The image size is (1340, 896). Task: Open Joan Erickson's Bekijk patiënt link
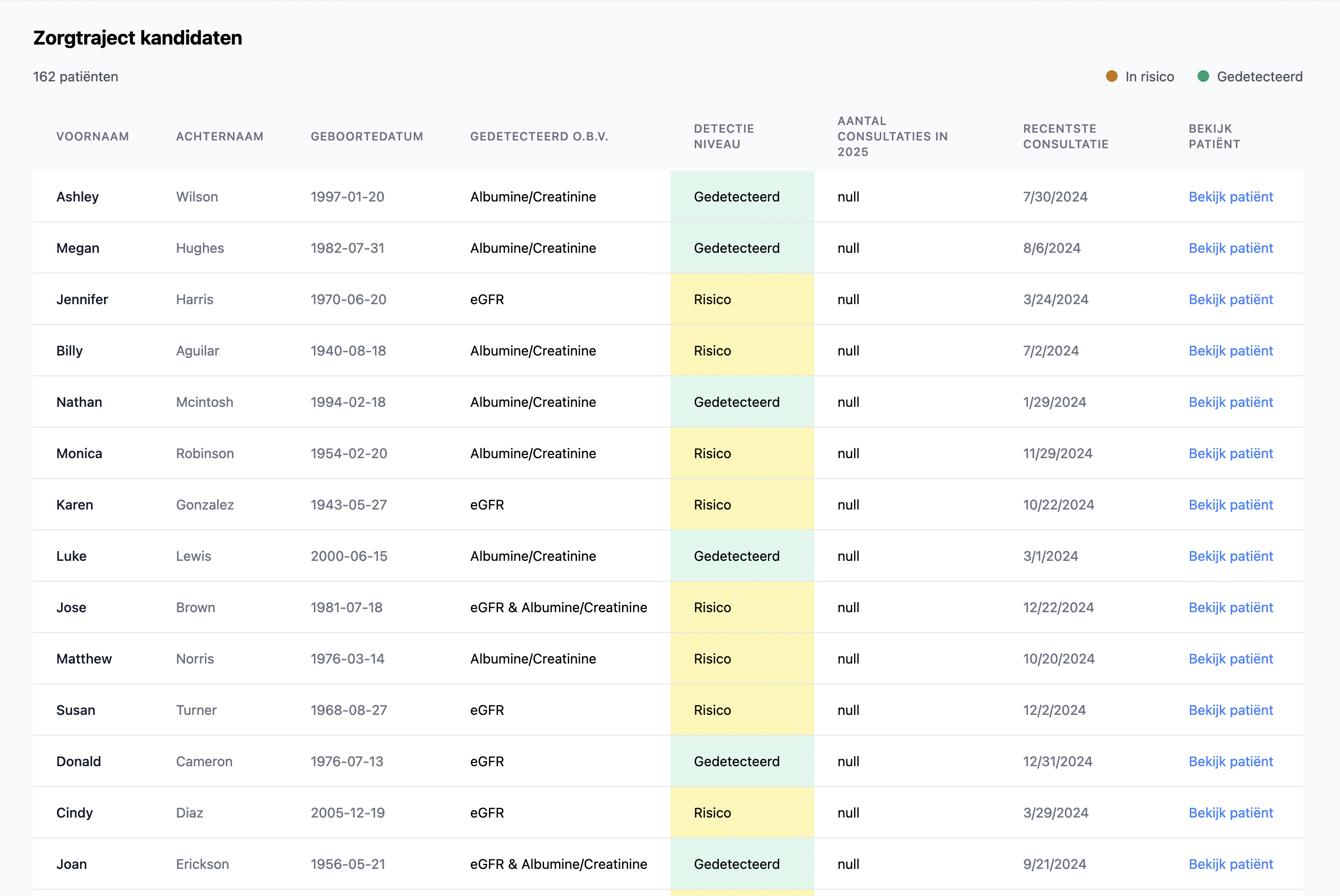(1231, 864)
